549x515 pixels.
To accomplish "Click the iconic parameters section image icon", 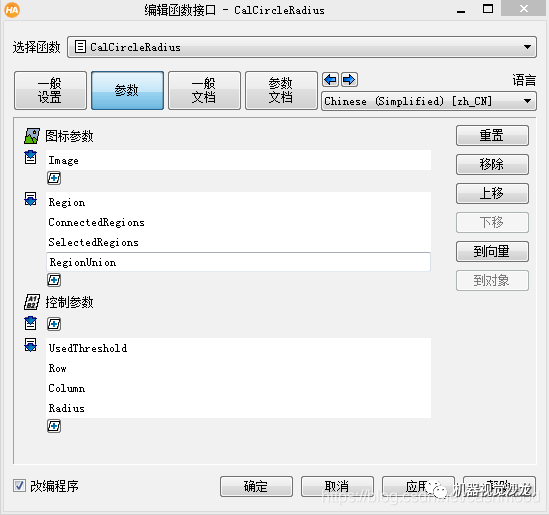I will 32,136.
